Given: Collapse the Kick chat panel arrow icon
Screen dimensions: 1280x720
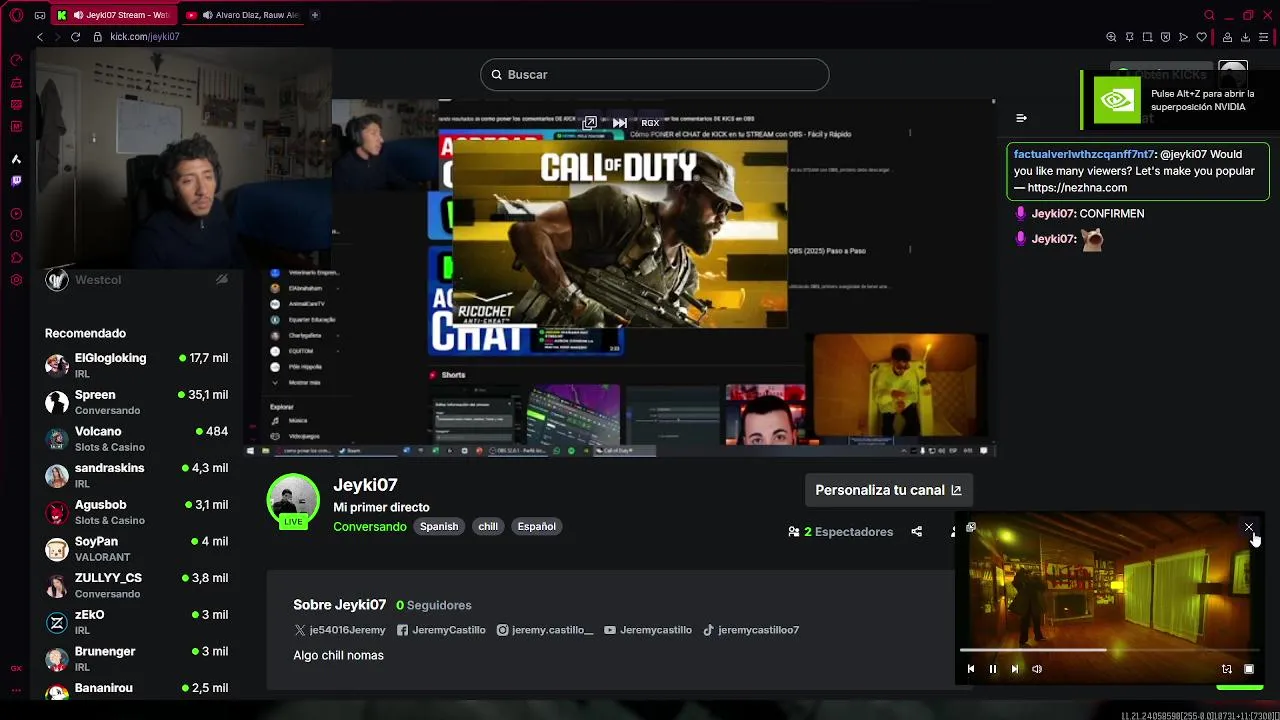Looking at the screenshot, I should 1021,118.
